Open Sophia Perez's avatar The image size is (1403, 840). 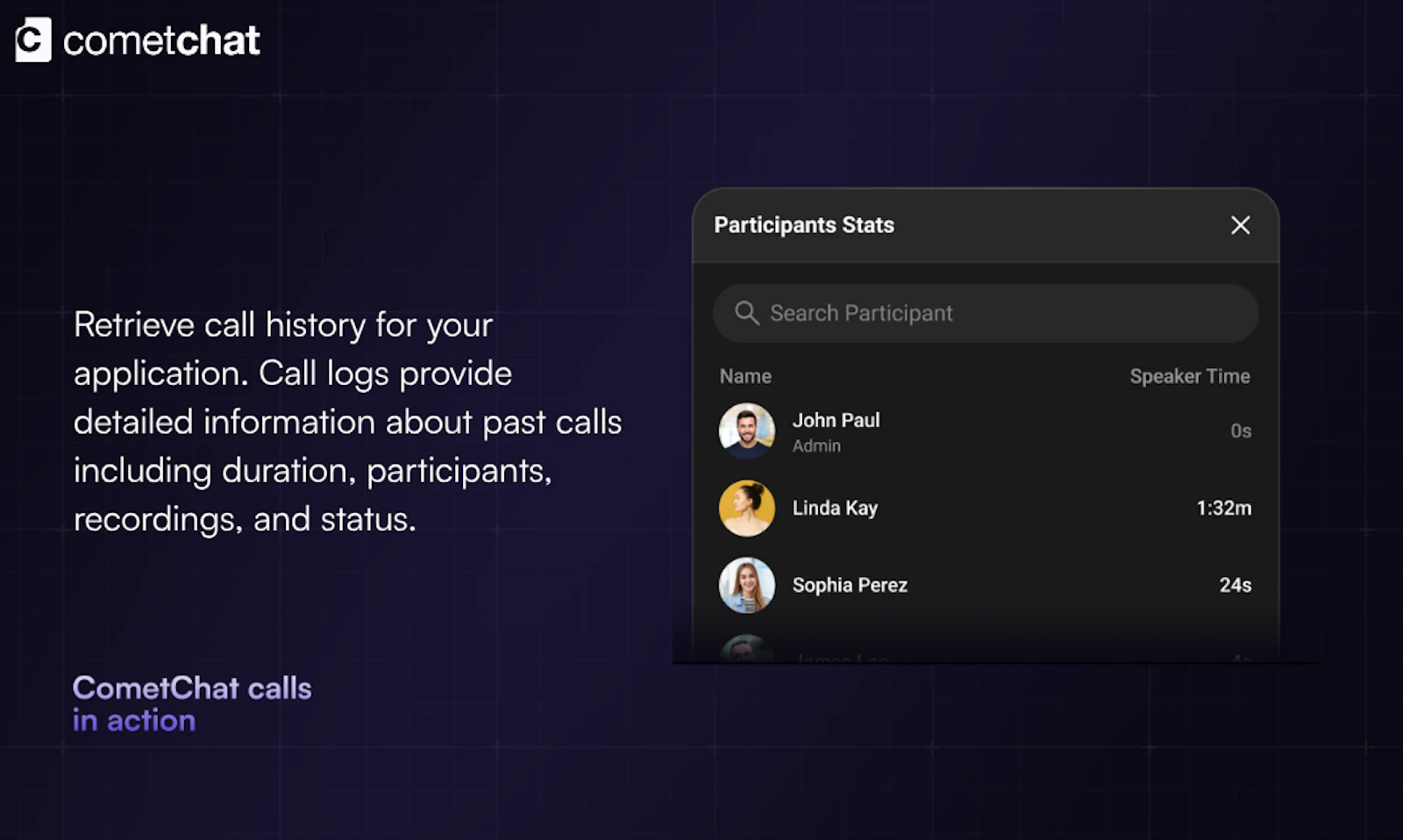(747, 585)
